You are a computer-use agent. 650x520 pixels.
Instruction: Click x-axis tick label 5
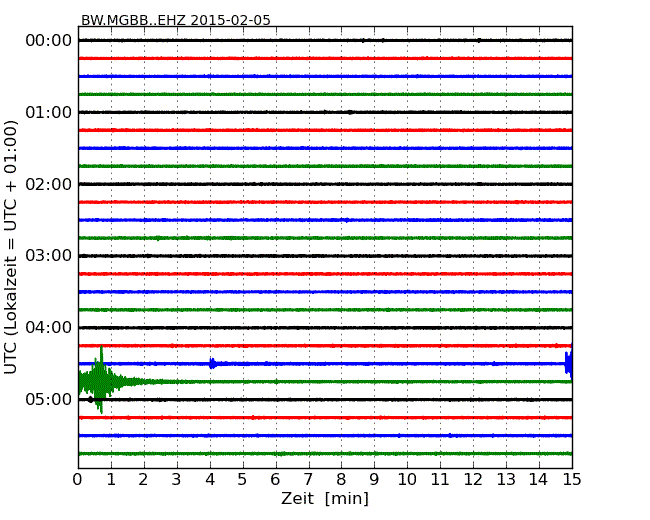243,480
